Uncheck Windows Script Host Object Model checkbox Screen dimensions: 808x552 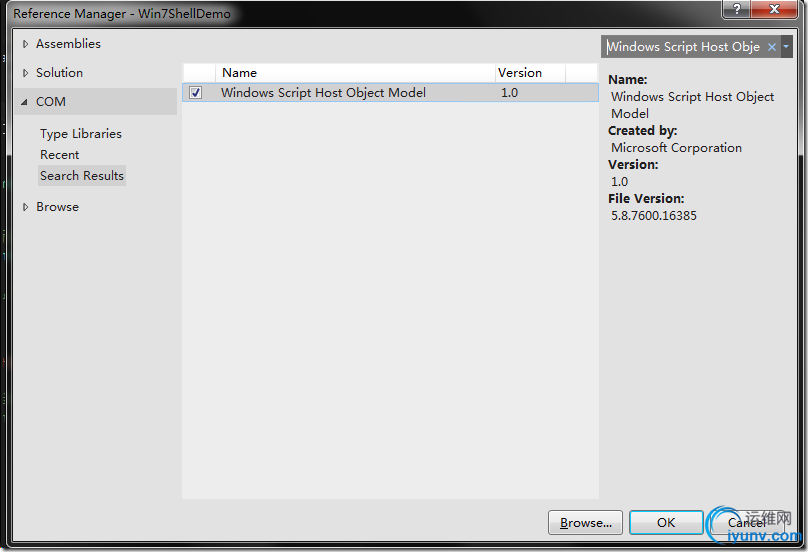pyautogui.click(x=195, y=93)
